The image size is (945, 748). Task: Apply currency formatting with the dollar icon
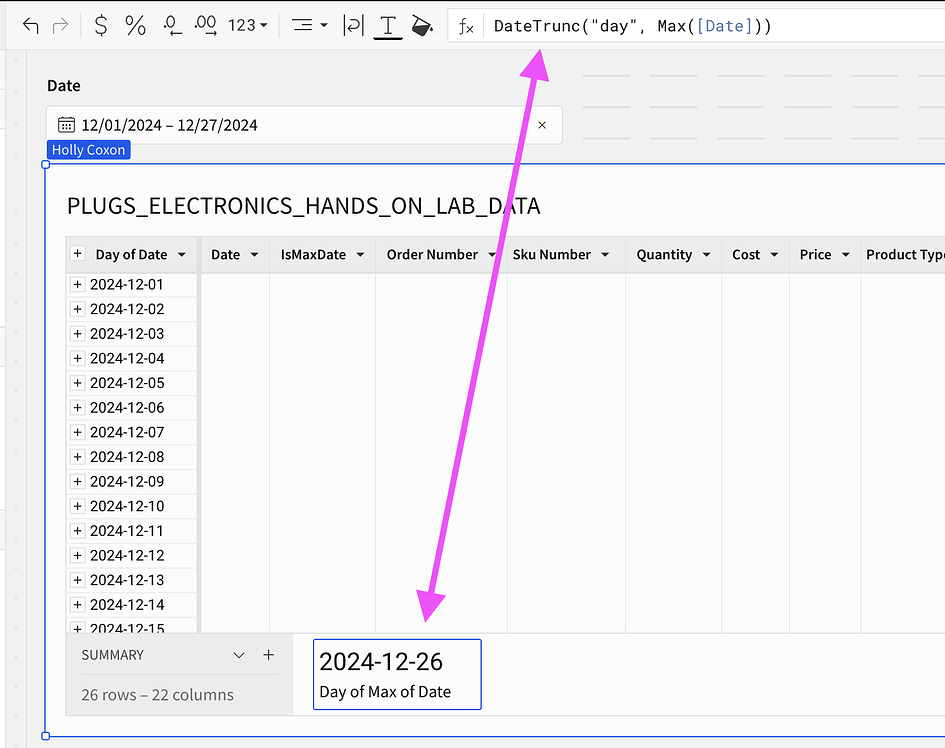pyautogui.click(x=100, y=26)
